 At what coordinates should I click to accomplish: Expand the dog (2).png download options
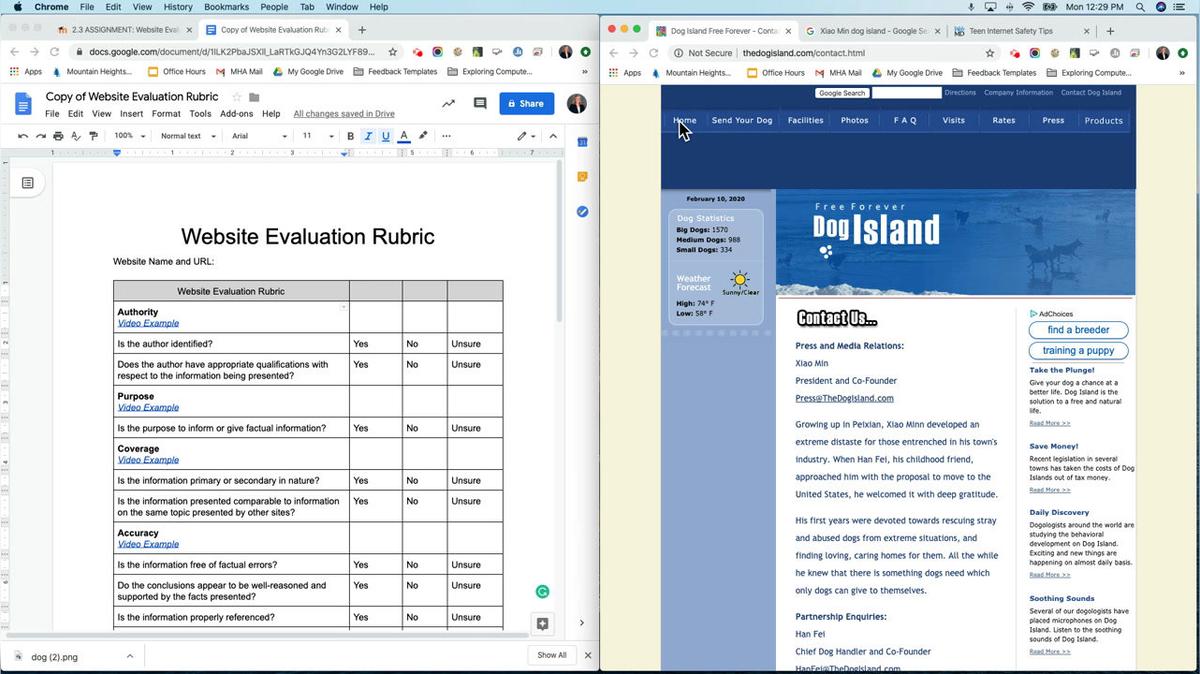click(130, 656)
